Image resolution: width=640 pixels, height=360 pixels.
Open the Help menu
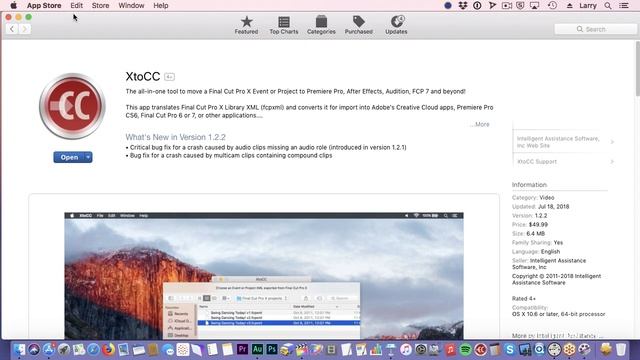(161, 5)
